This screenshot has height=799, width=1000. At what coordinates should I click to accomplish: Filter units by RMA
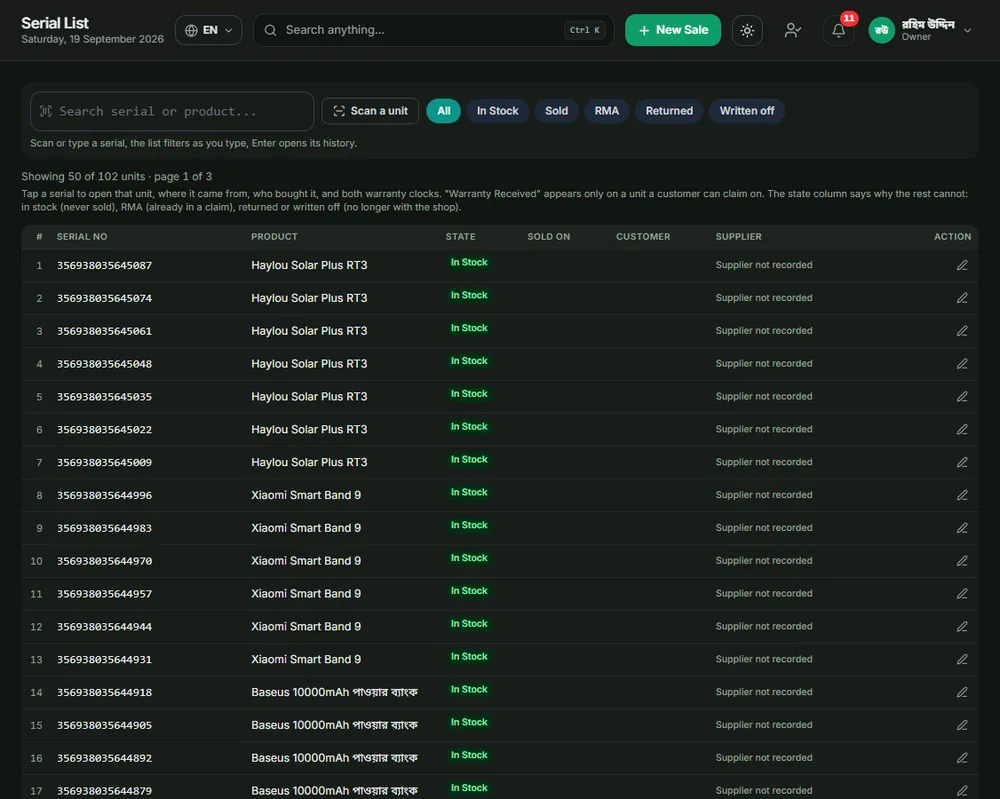(607, 111)
